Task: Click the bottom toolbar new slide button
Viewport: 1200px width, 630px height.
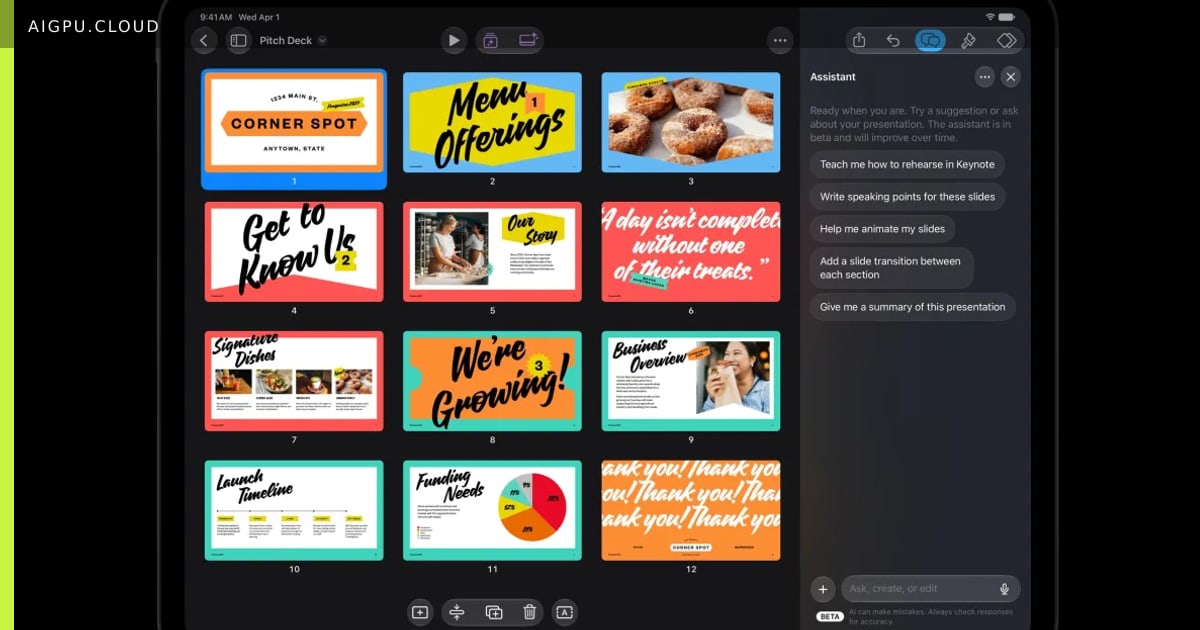Action: coord(420,612)
